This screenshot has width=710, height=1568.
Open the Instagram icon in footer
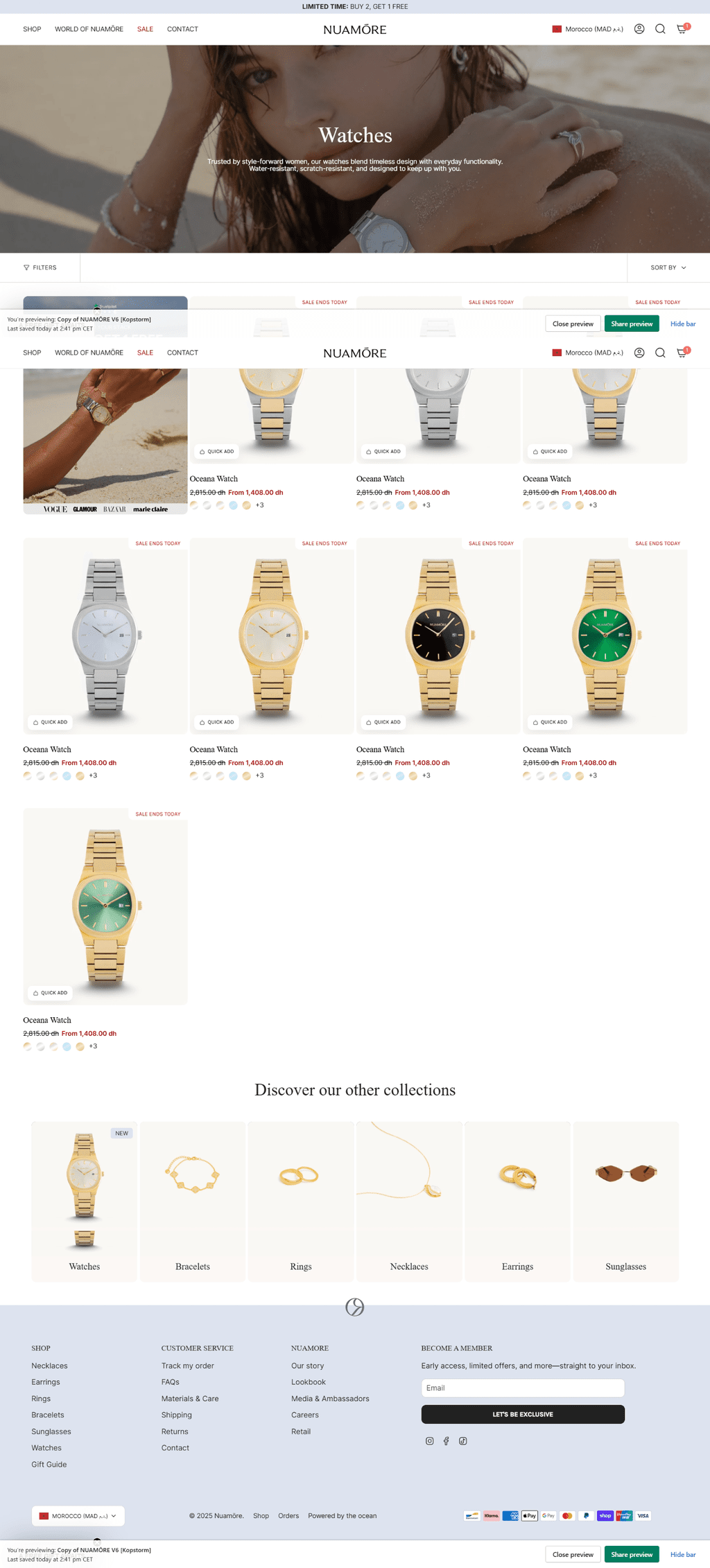pyautogui.click(x=430, y=1441)
